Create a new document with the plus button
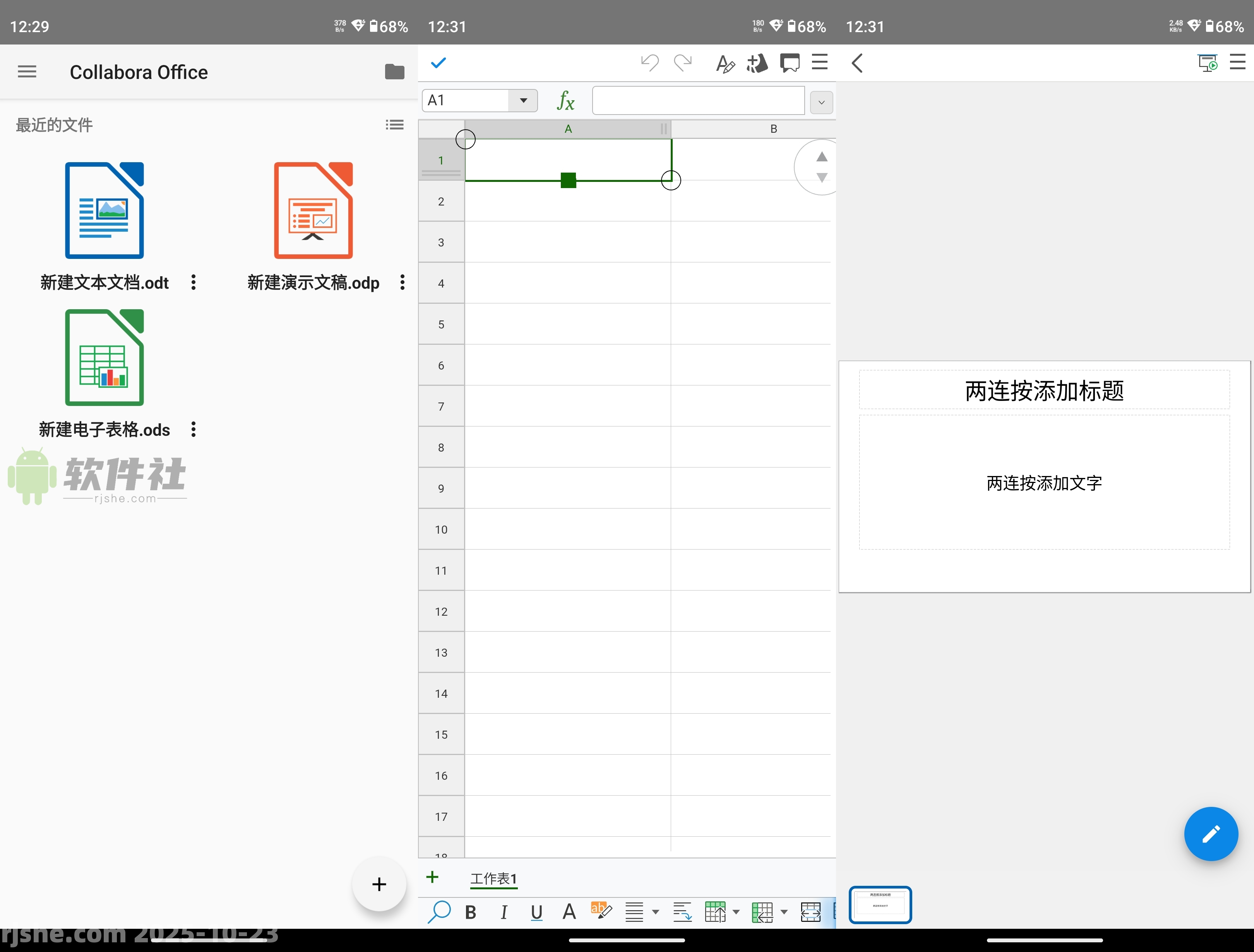 point(379,884)
